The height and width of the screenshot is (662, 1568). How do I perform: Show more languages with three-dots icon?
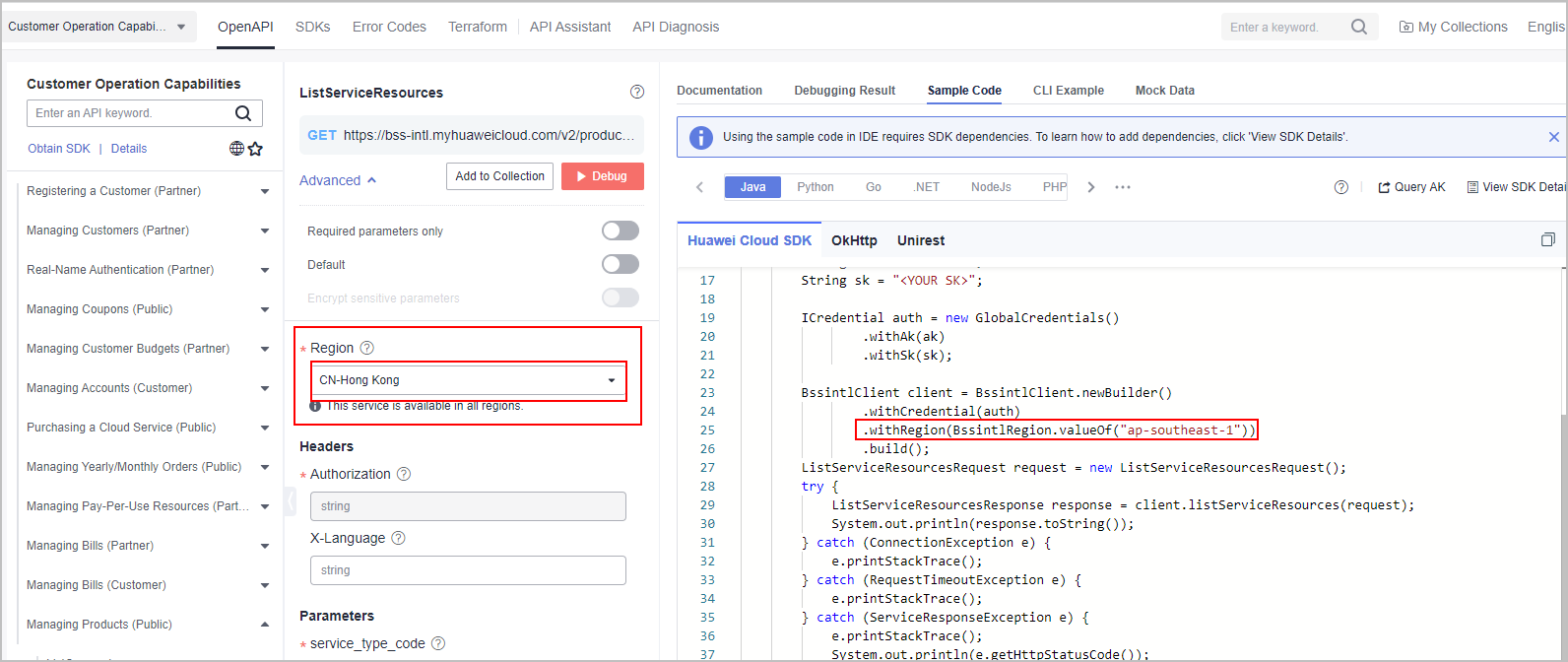(1123, 187)
